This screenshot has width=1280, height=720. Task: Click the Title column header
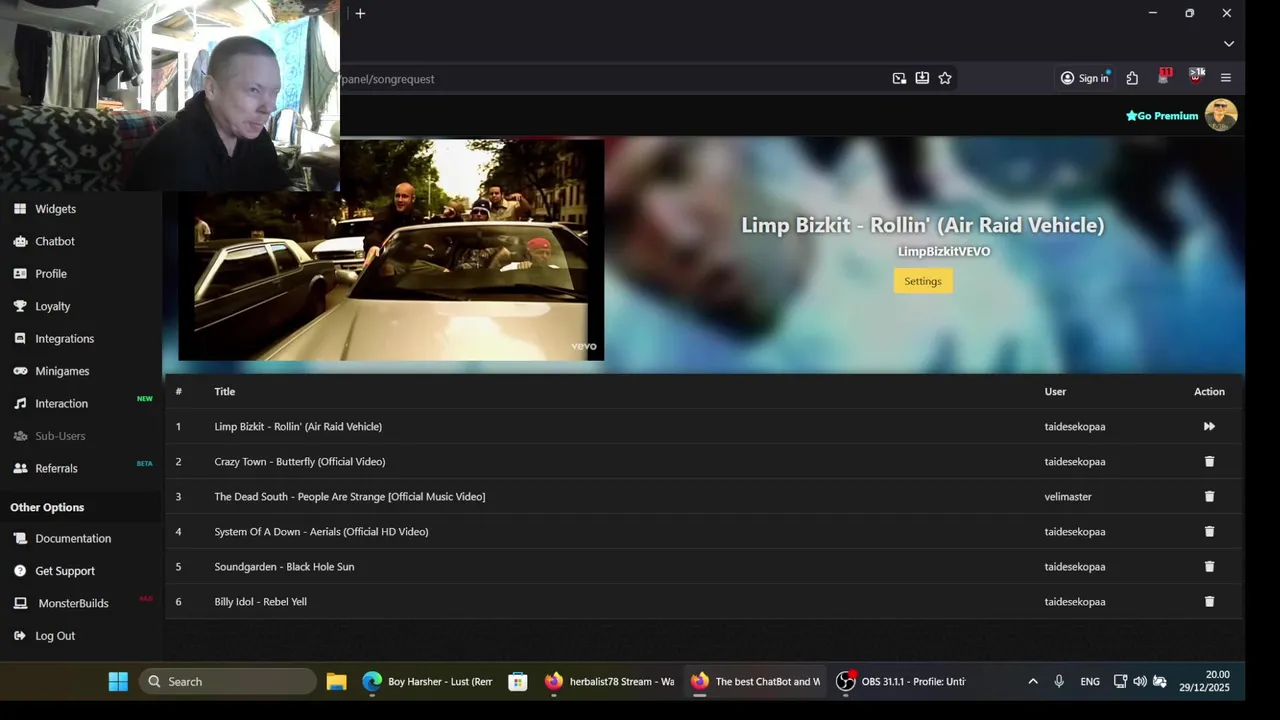pyautogui.click(x=224, y=392)
